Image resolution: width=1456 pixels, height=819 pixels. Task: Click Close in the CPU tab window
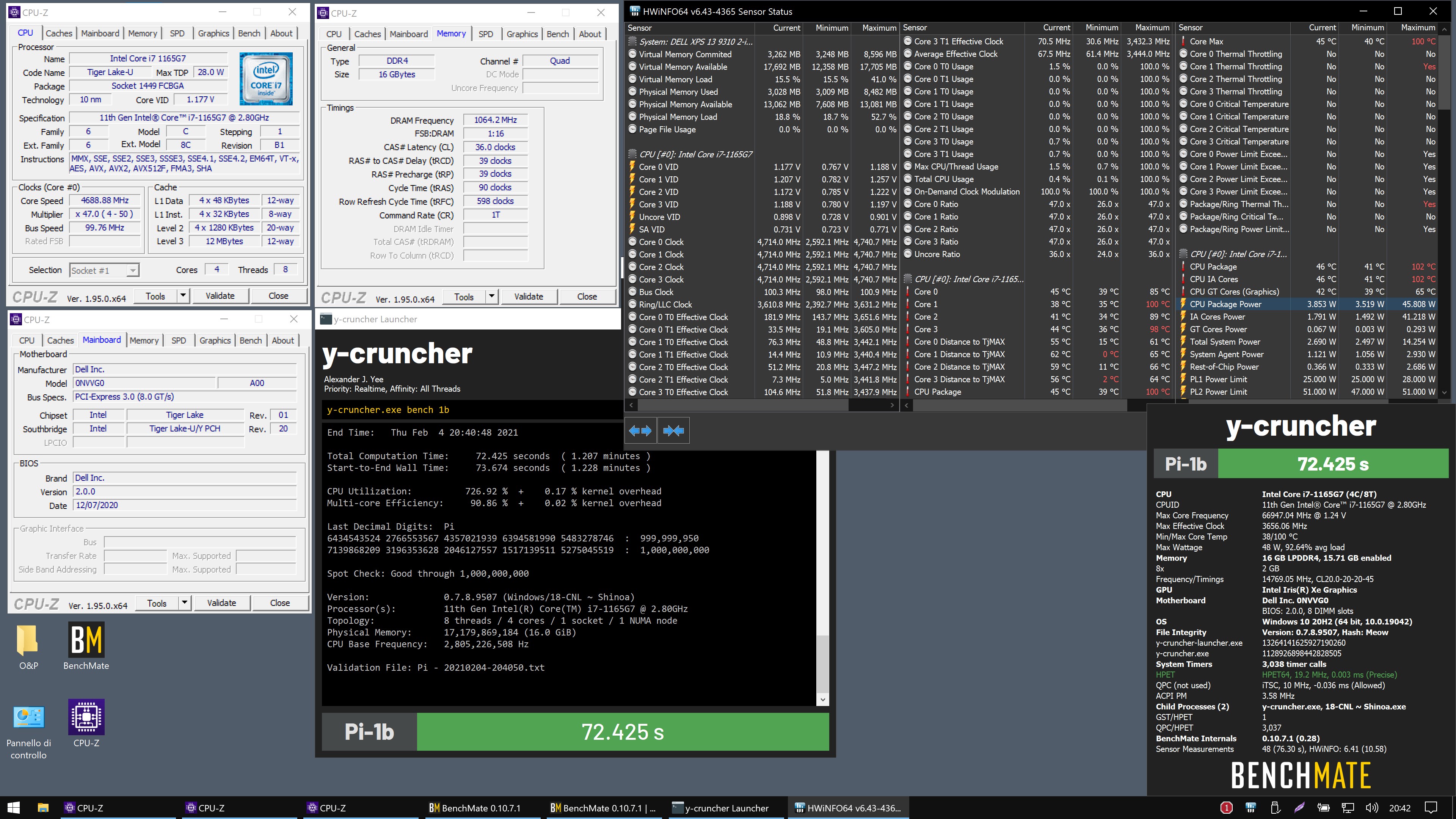(x=278, y=296)
